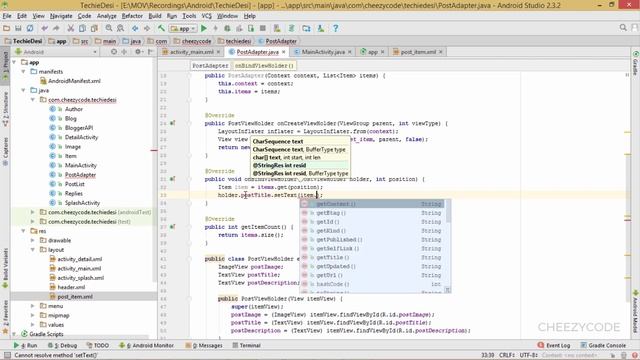This screenshot has width=640, height=360.
Task: Collapse the manifests folder
Action: (x=24, y=72)
